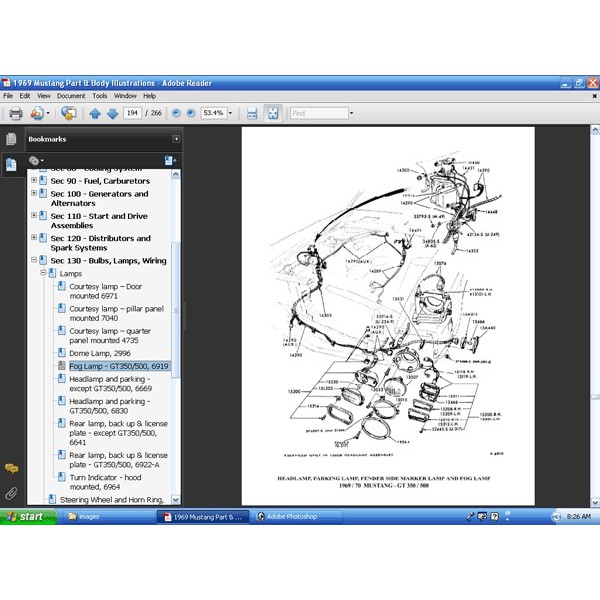Expand Sec 120 - Distributors and Spark Systems
This screenshot has height=600, width=600.
(x=34, y=237)
